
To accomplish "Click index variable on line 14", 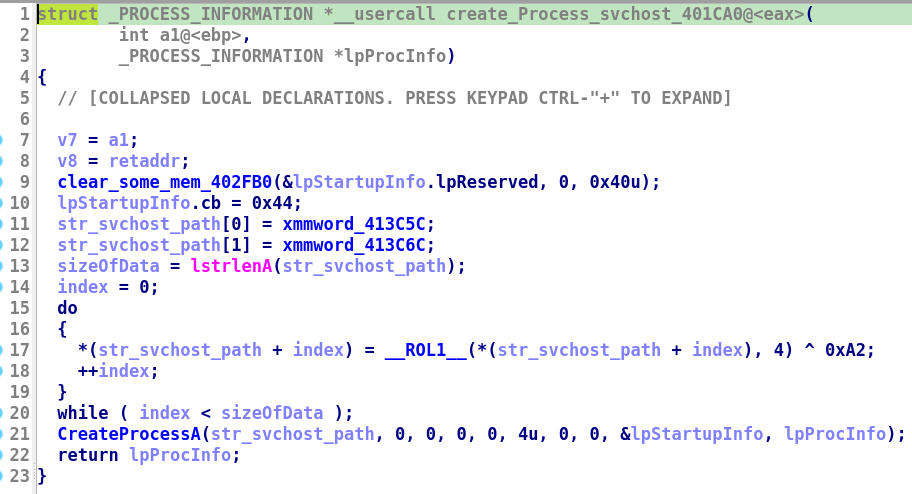I will pyautogui.click(x=83, y=287).
